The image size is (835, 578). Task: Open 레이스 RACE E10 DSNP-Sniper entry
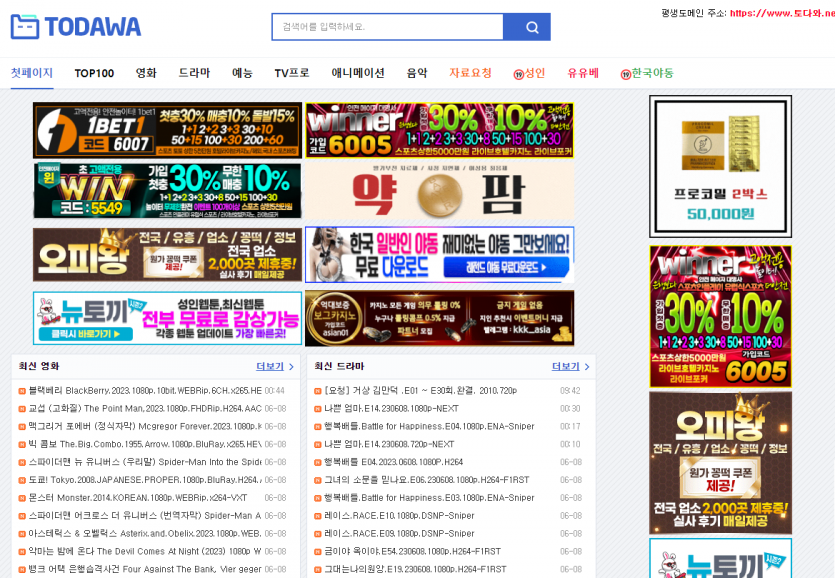(x=399, y=516)
